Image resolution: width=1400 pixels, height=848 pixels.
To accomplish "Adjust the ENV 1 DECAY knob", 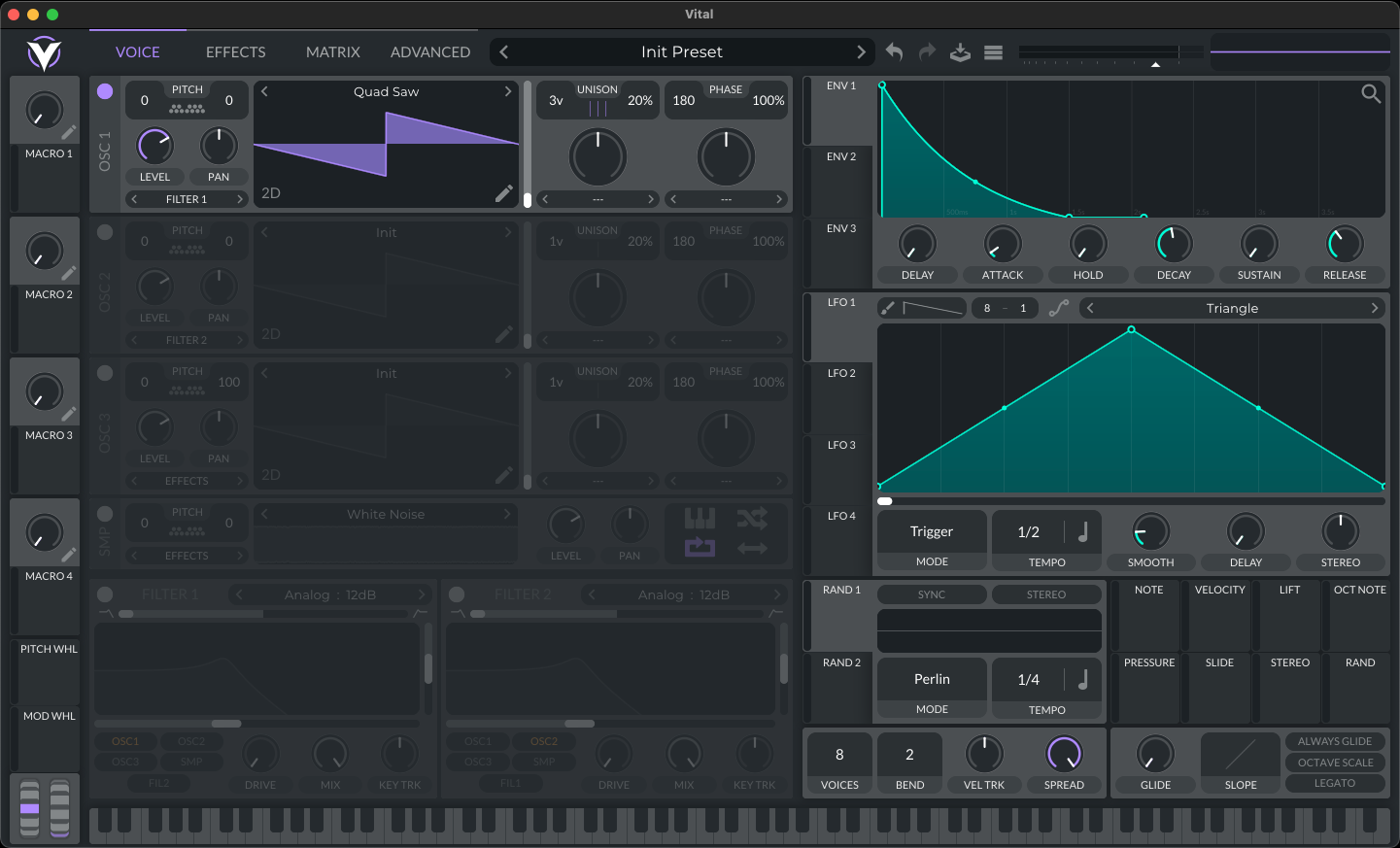I will (x=1174, y=244).
